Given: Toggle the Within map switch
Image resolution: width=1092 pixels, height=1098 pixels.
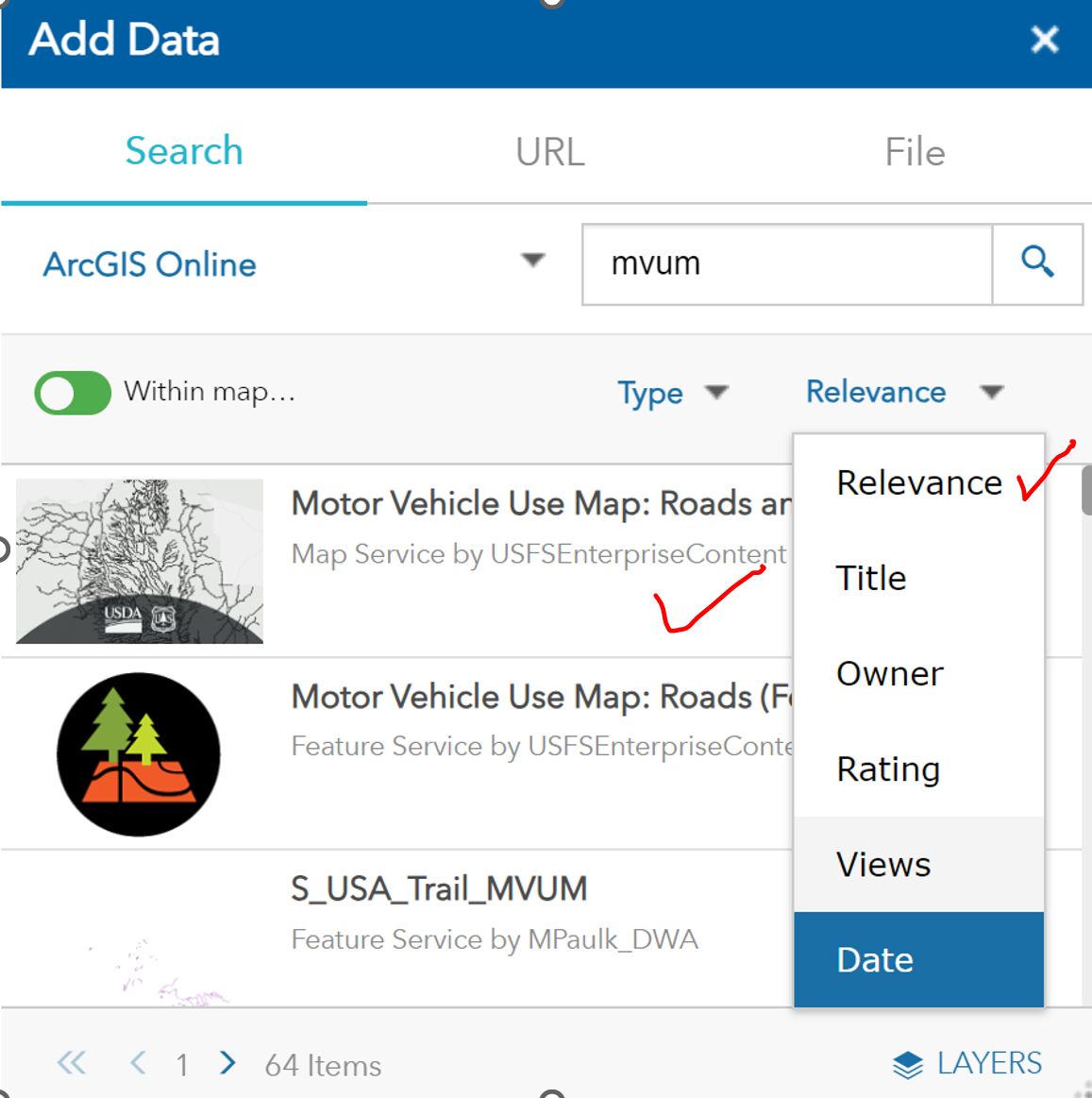Looking at the screenshot, I should pyautogui.click(x=73, y=393).
